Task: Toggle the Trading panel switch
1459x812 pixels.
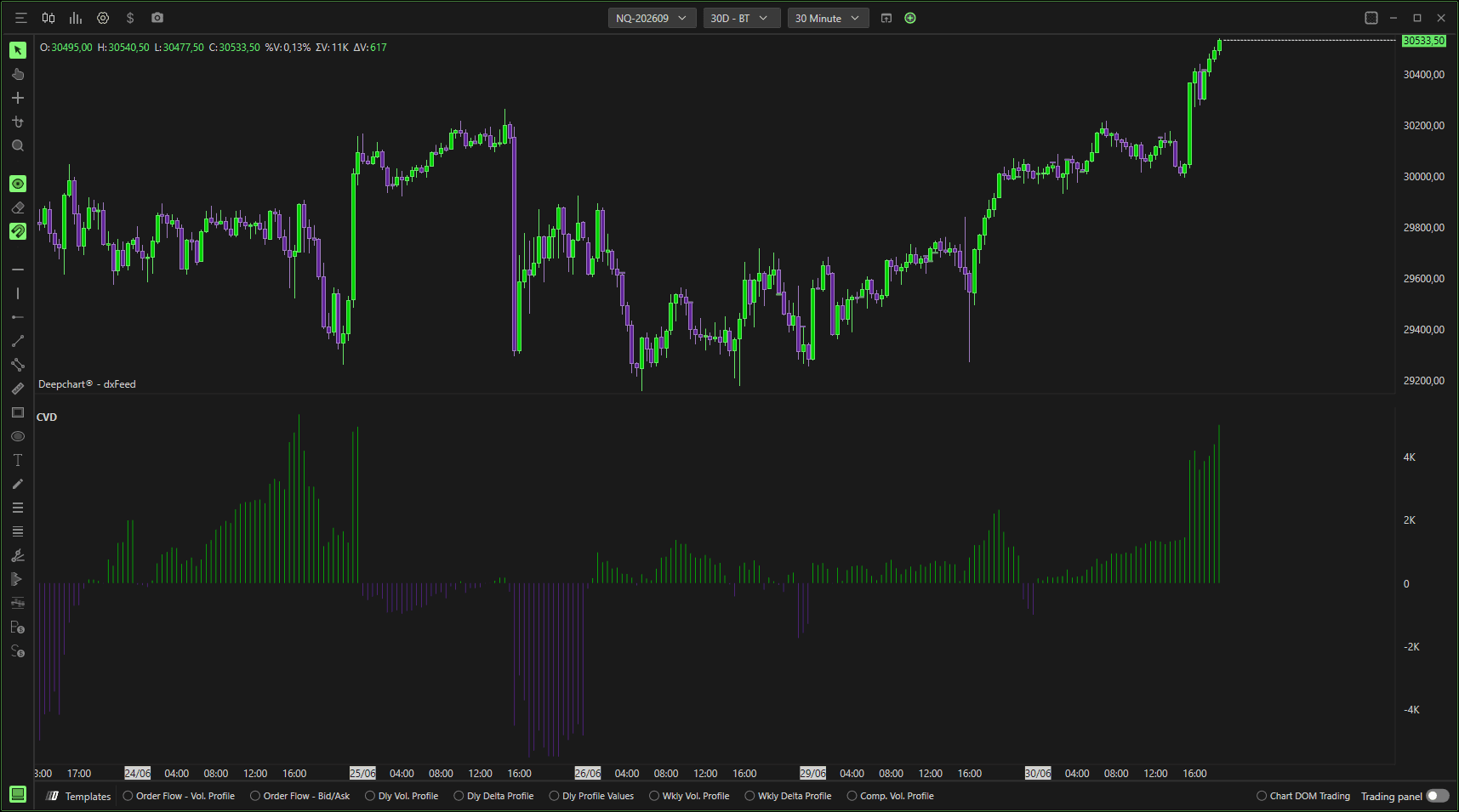Action: [1438, 797]
